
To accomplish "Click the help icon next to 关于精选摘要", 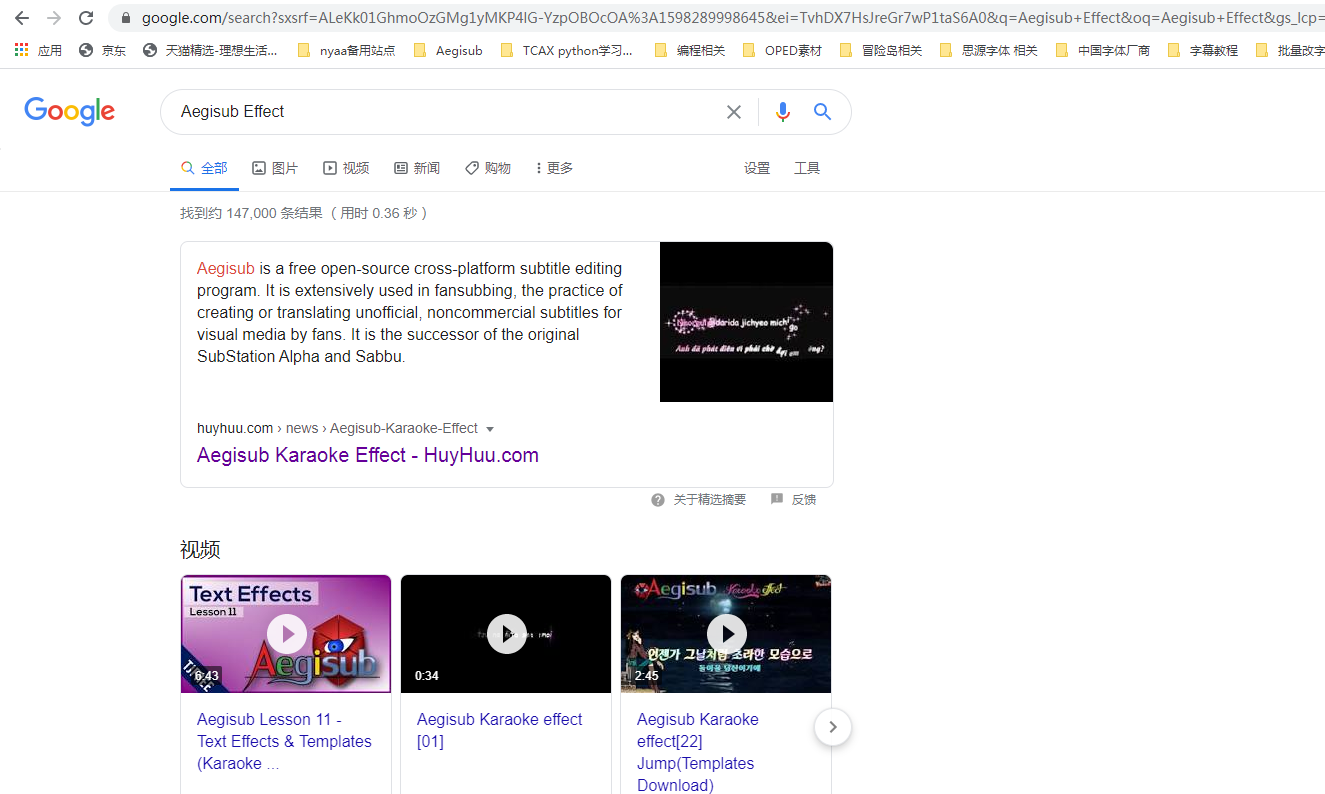I will [x=658, y=500].
